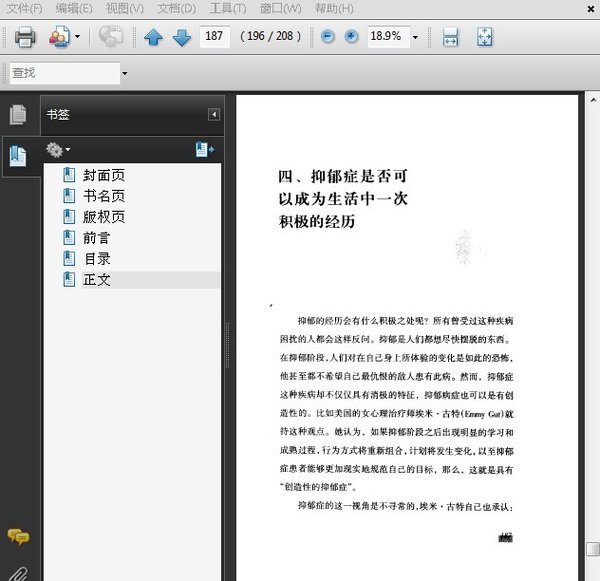600x581 pixels.
Task: Open the zoom percentage dropdown
Action: click(x=415, y=38)
